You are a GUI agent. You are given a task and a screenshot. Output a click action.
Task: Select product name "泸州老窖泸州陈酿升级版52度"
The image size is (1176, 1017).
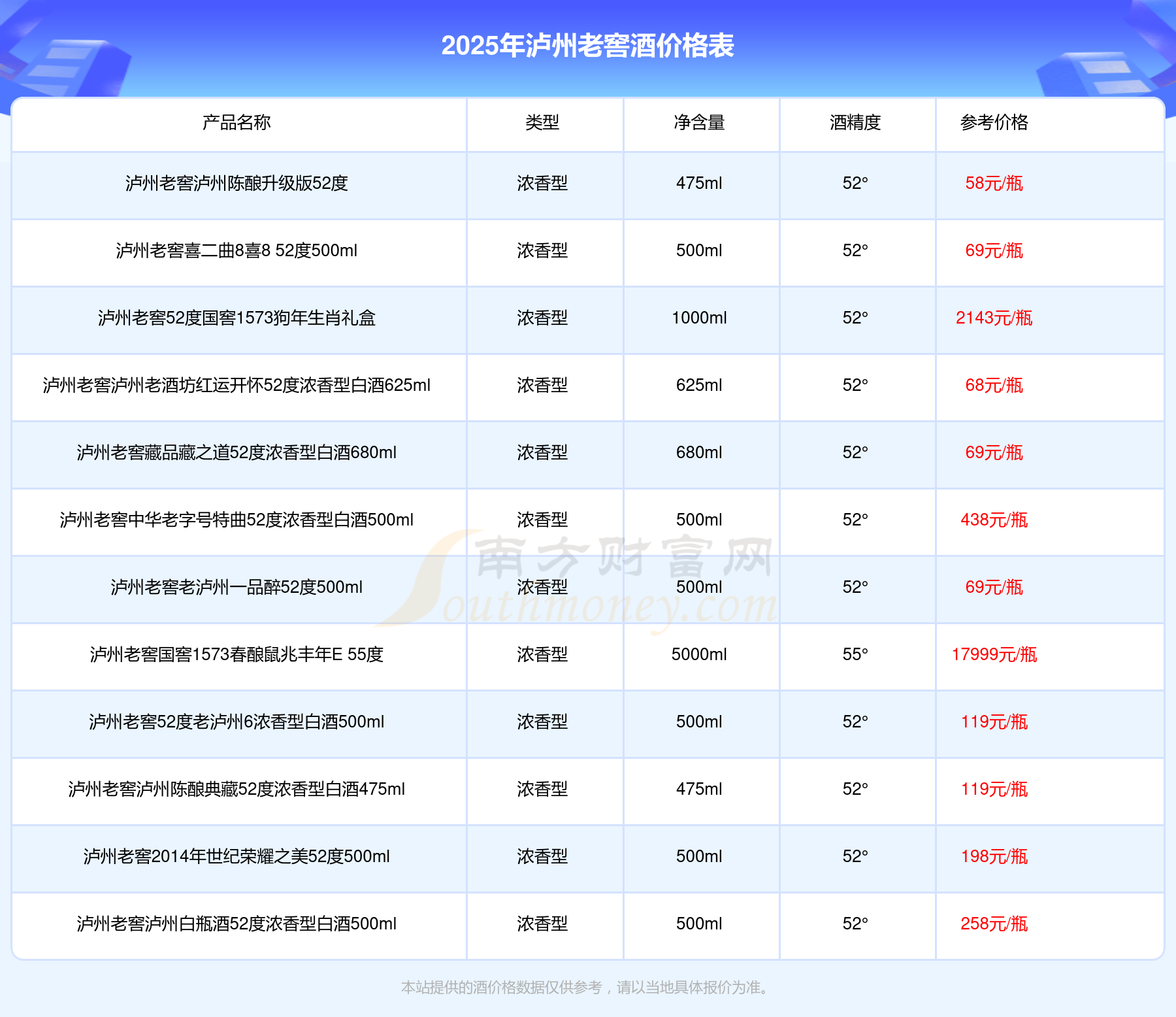pos(237,184)
